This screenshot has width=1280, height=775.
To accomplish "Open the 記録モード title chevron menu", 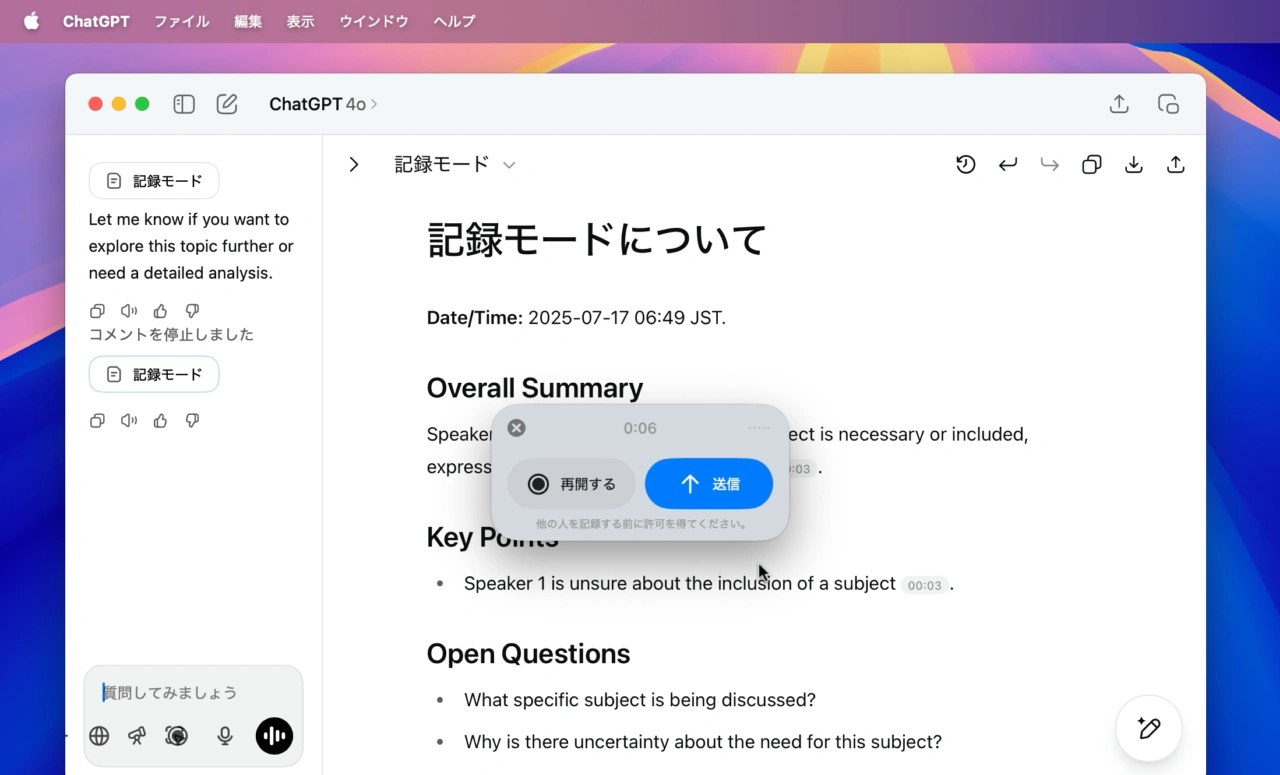I will click(x=509, y=164).
